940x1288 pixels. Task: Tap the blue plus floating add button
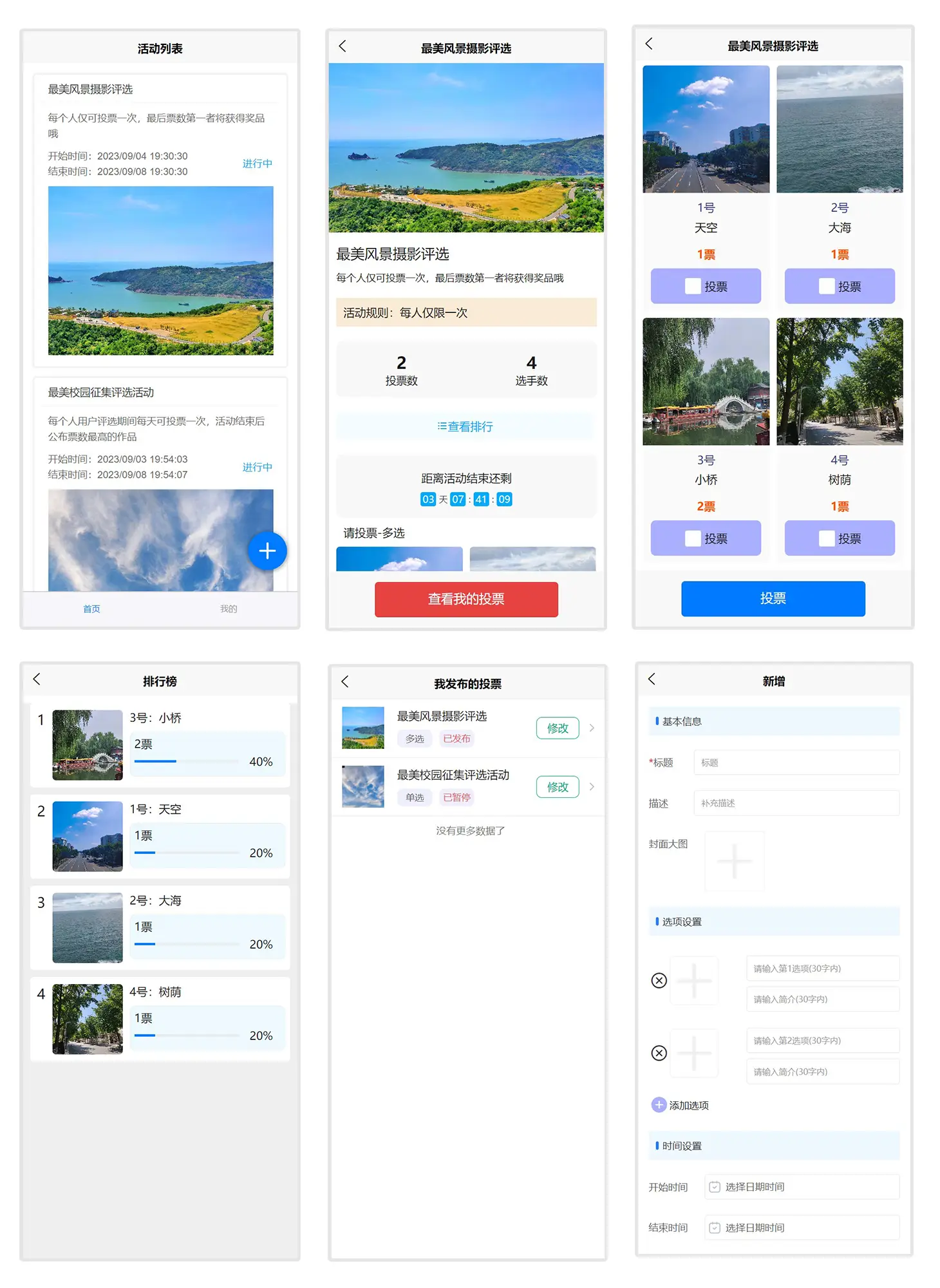tap(267, 551)
